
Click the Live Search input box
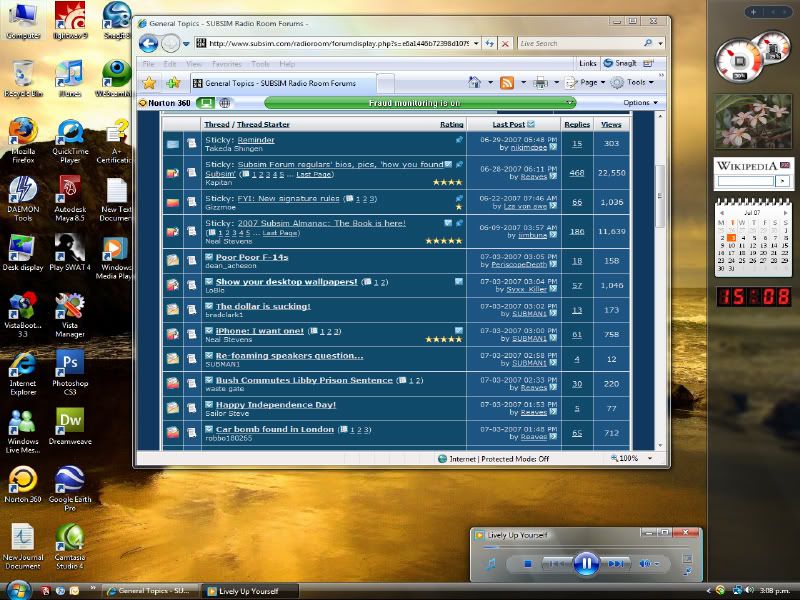pos(580,43)
